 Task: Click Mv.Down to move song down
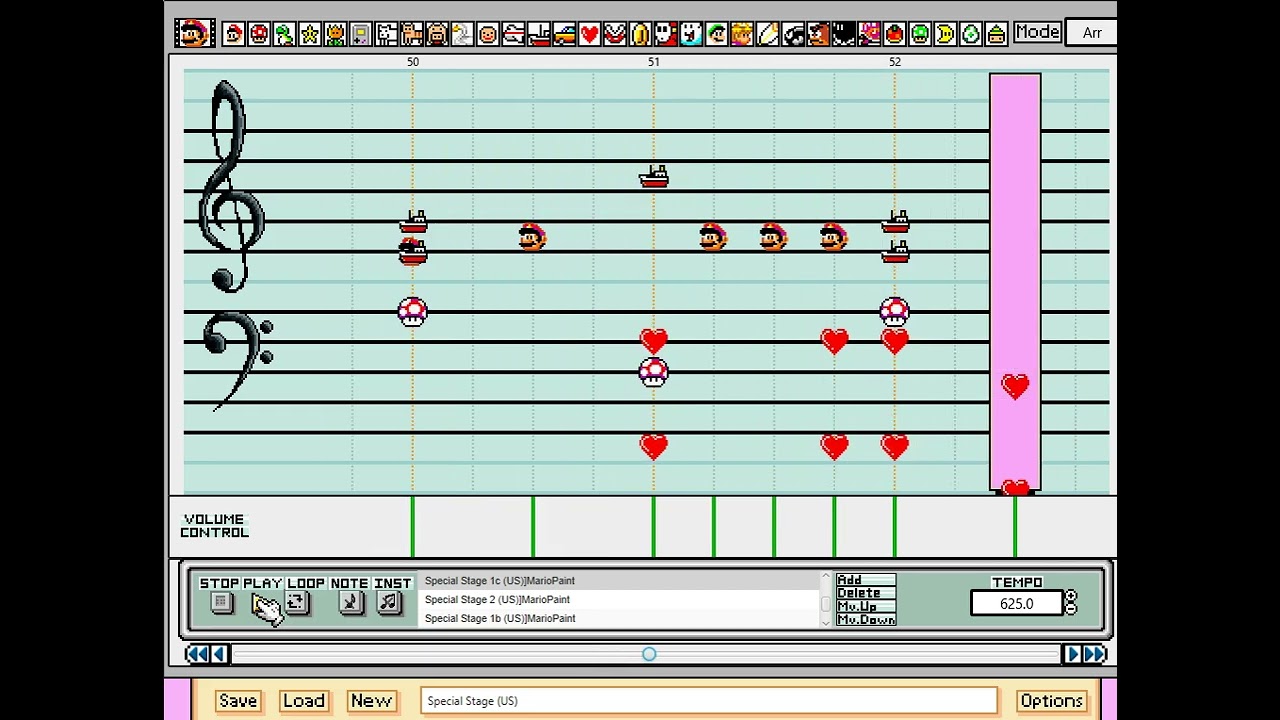tap(866, 620)
